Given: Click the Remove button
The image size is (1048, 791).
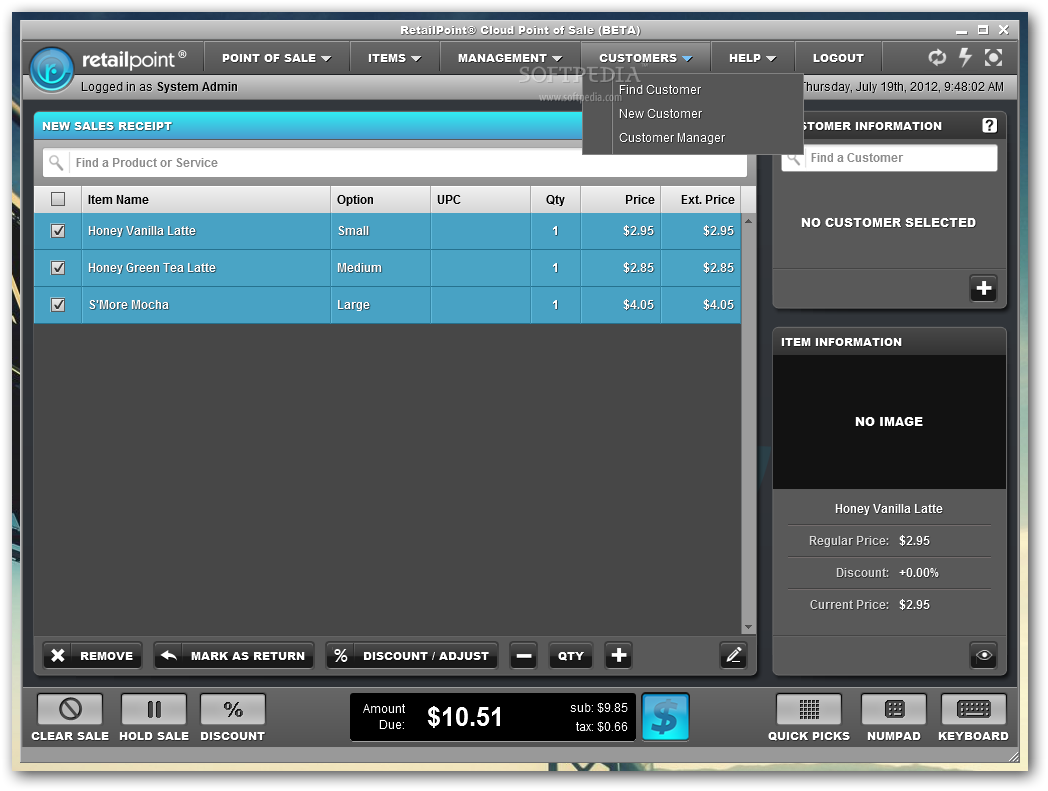Looking at the screenshot, I should (x=92, y=655).
